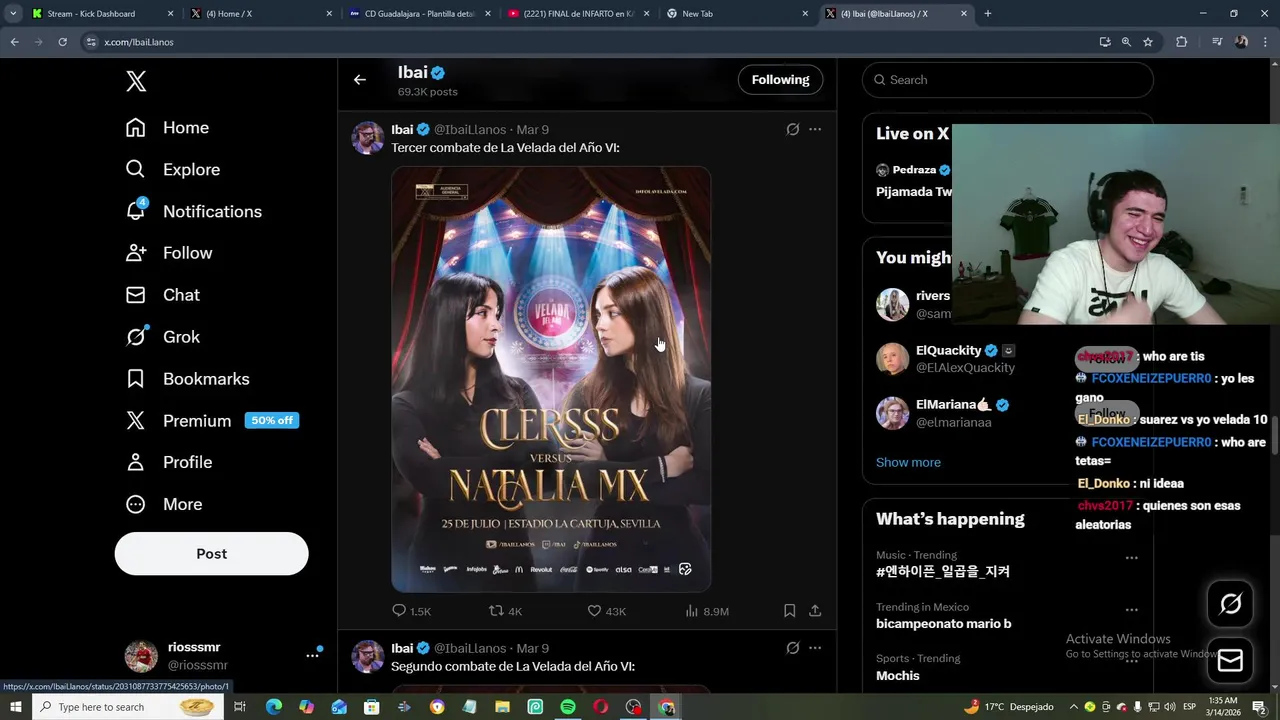Reply to the Tercer combate post (1.5K)
Image resolution: width=1280 pixels, height=720 pixels.
(x=411, y=611)
